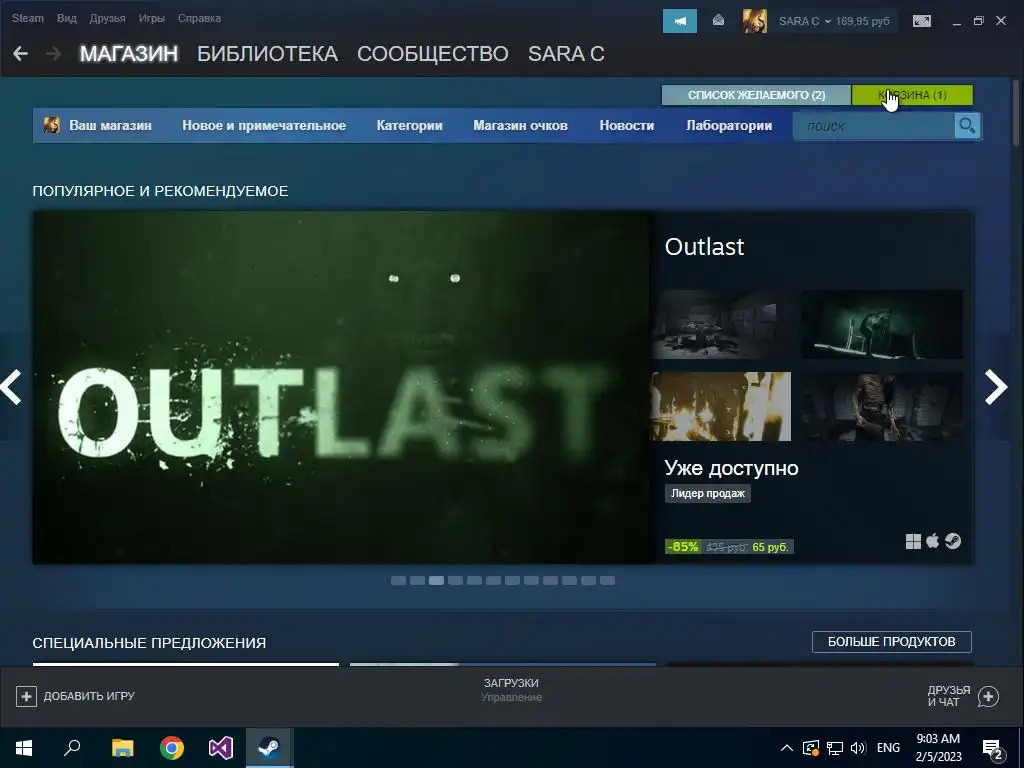The height and width of the screenshot is (768, 1024).
Task: Open Ваш магазин dropdown menu
Action: (x=110, y=125)
